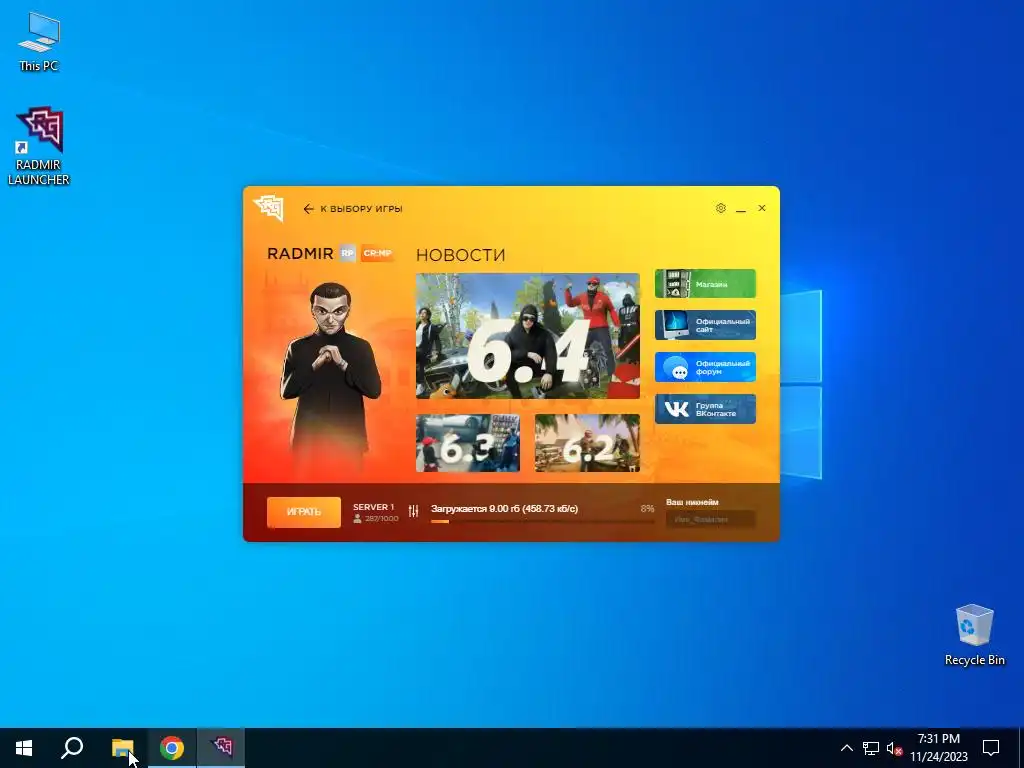Image resolution: width=1024 pixels, height=768 pixels.
Task: Select This PC desktop icon
Action: click(39, 41)
